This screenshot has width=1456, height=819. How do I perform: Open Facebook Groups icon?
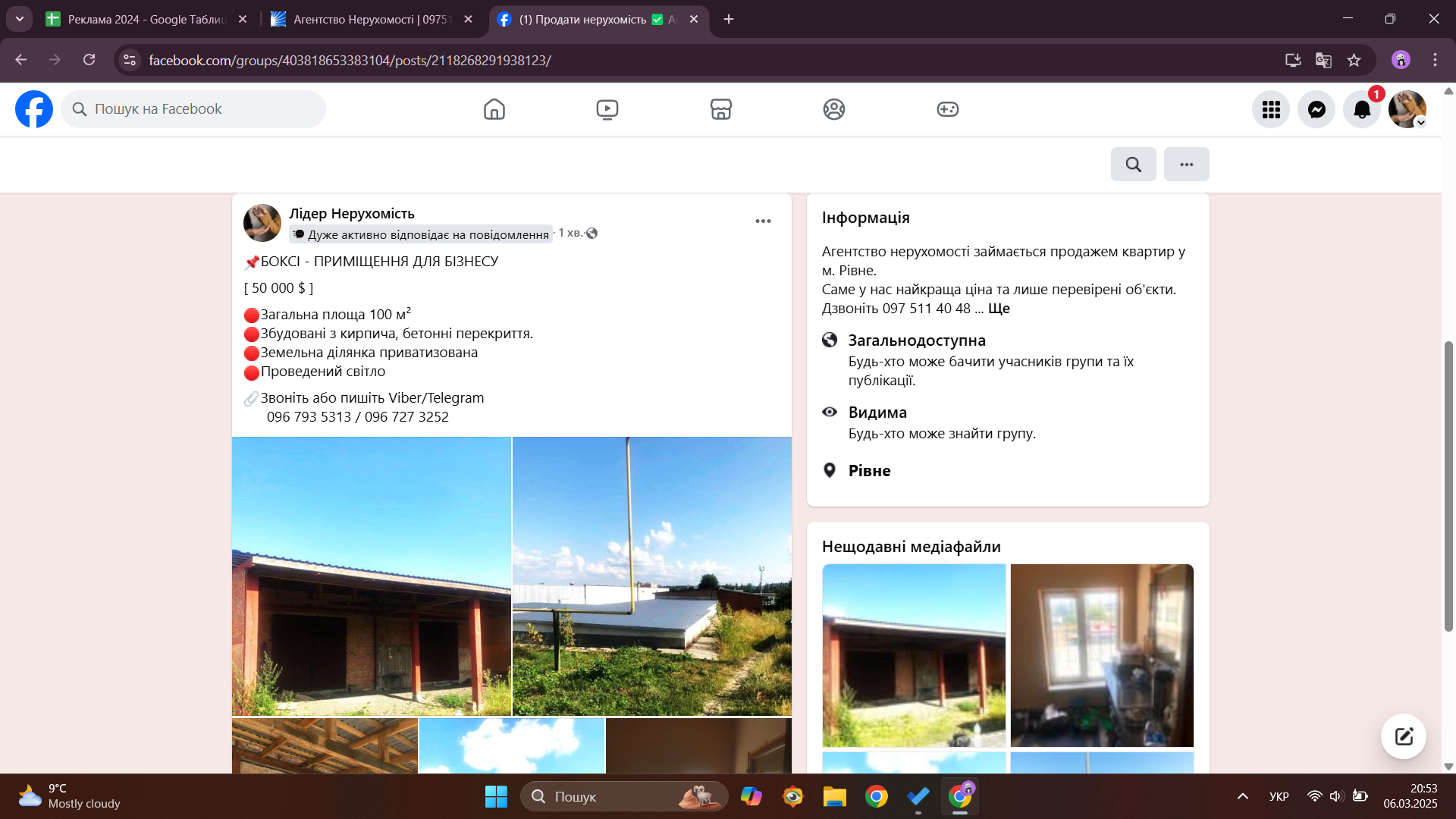pyautogui.click(x=833, y=109)
